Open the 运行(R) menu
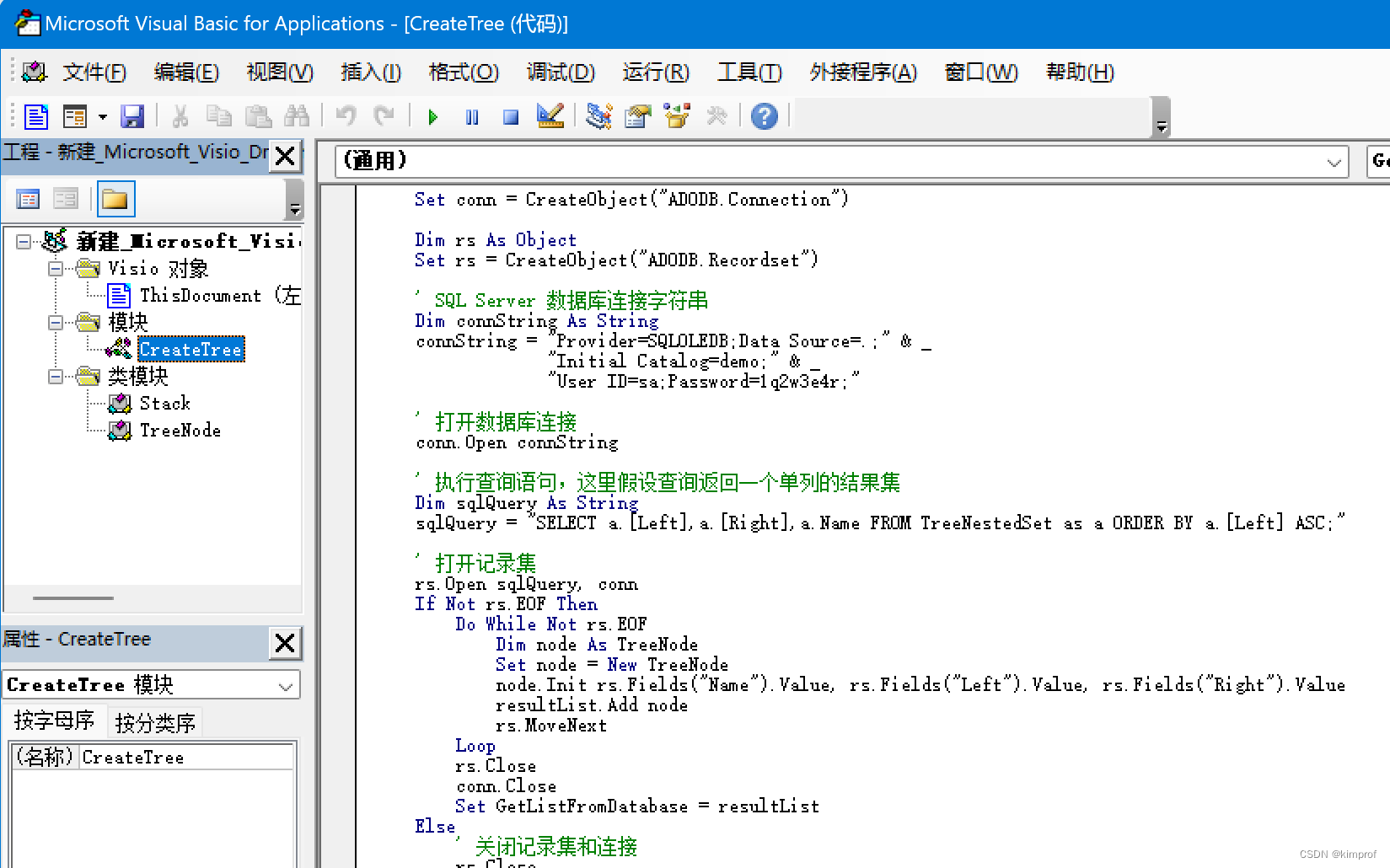 (x=656, y=72)
